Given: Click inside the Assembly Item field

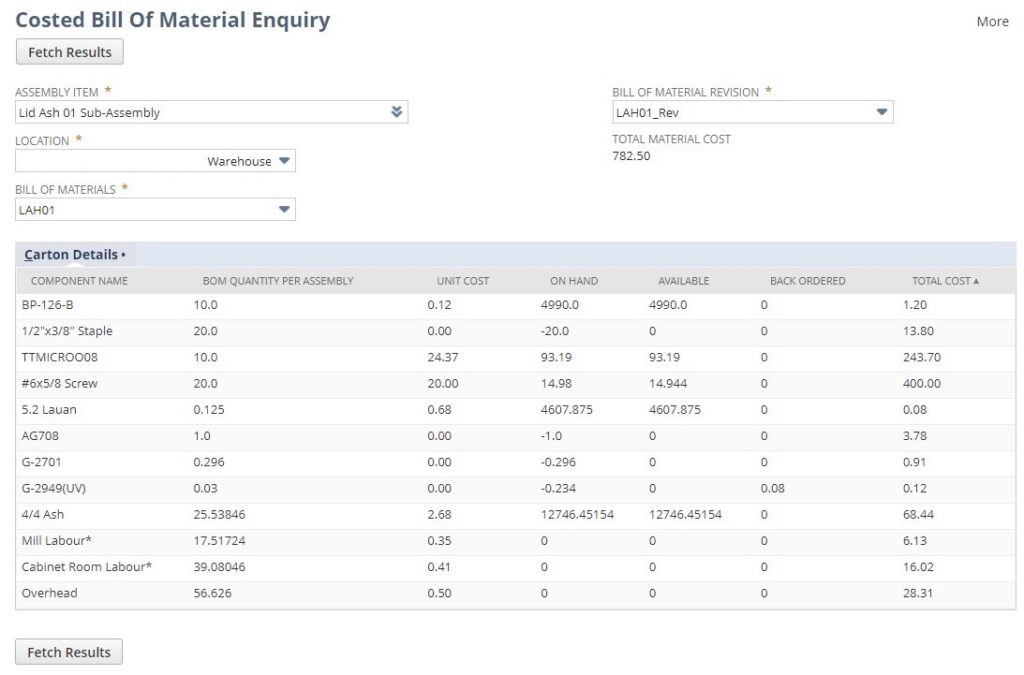Looking at the screenshot, I should (x=200, y=112).
